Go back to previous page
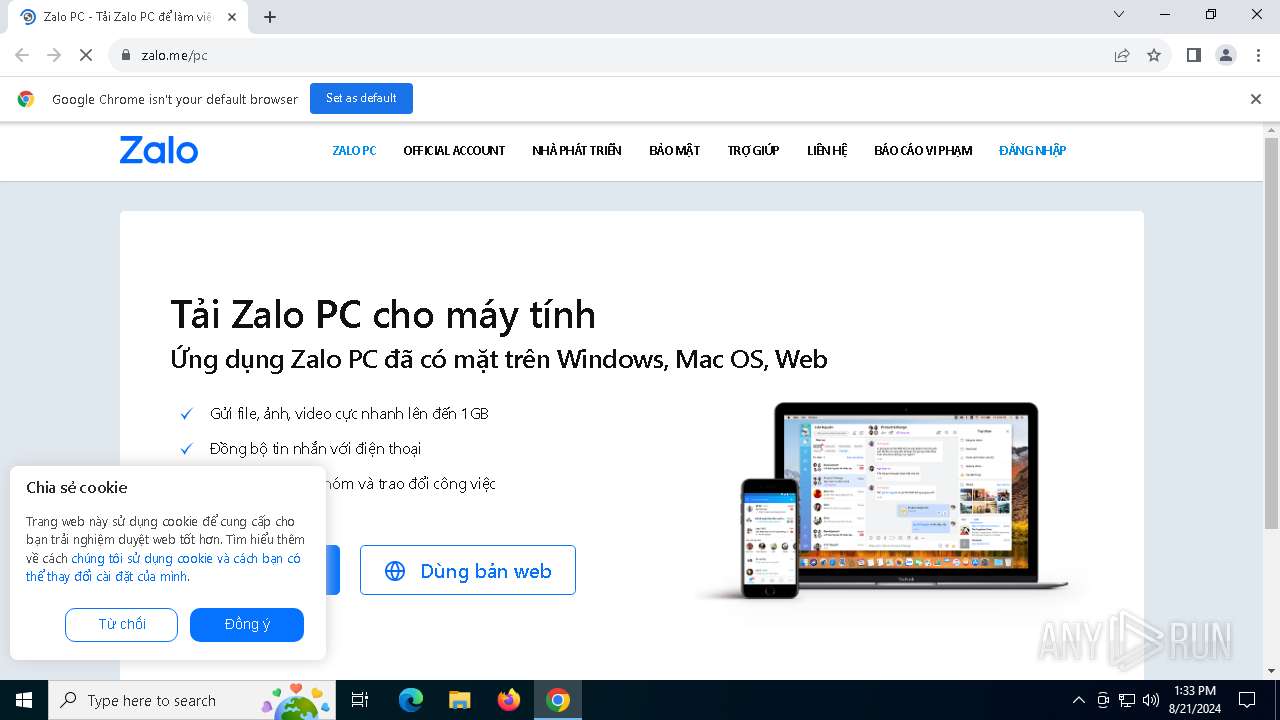 (x=22, y=55)
